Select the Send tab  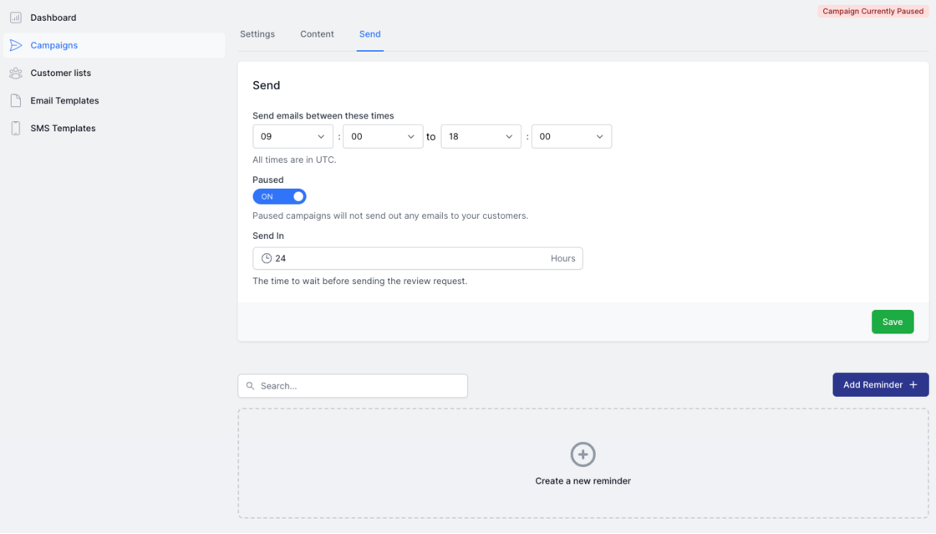click(370, 34)
